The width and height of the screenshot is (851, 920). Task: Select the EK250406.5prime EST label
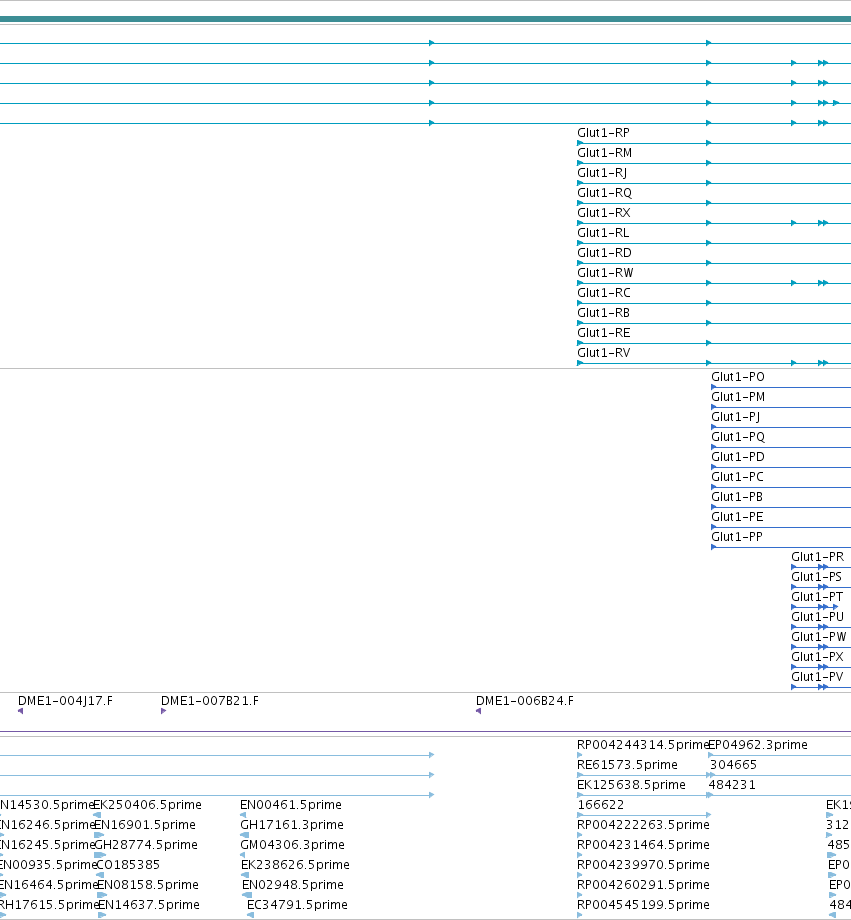(x=147, y=805)
